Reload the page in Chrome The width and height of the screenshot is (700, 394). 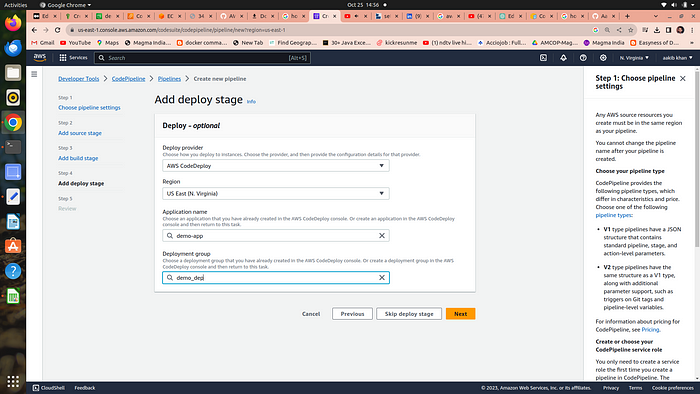pos(57,30)
